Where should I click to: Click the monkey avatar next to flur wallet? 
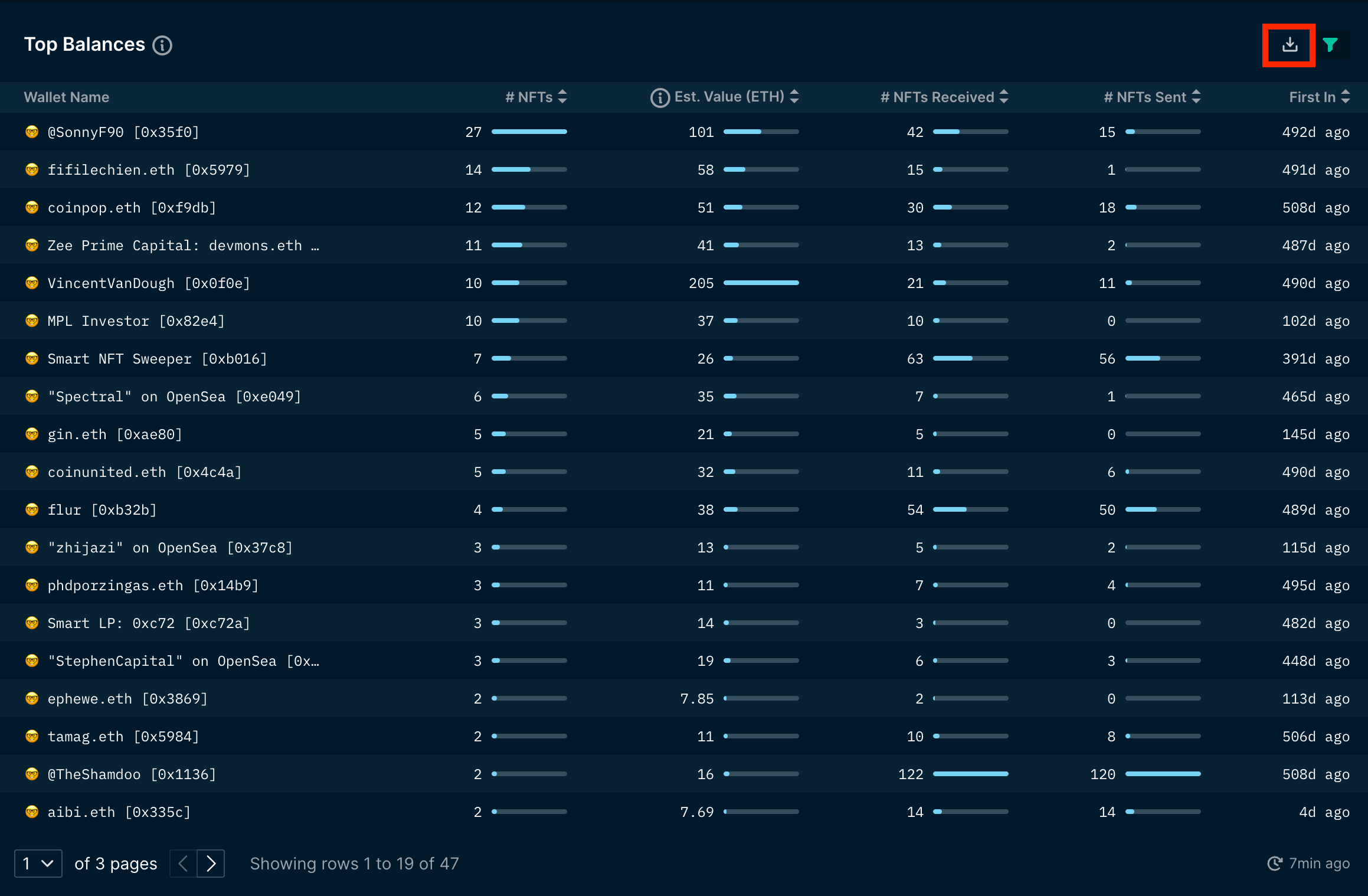(32, 509)
